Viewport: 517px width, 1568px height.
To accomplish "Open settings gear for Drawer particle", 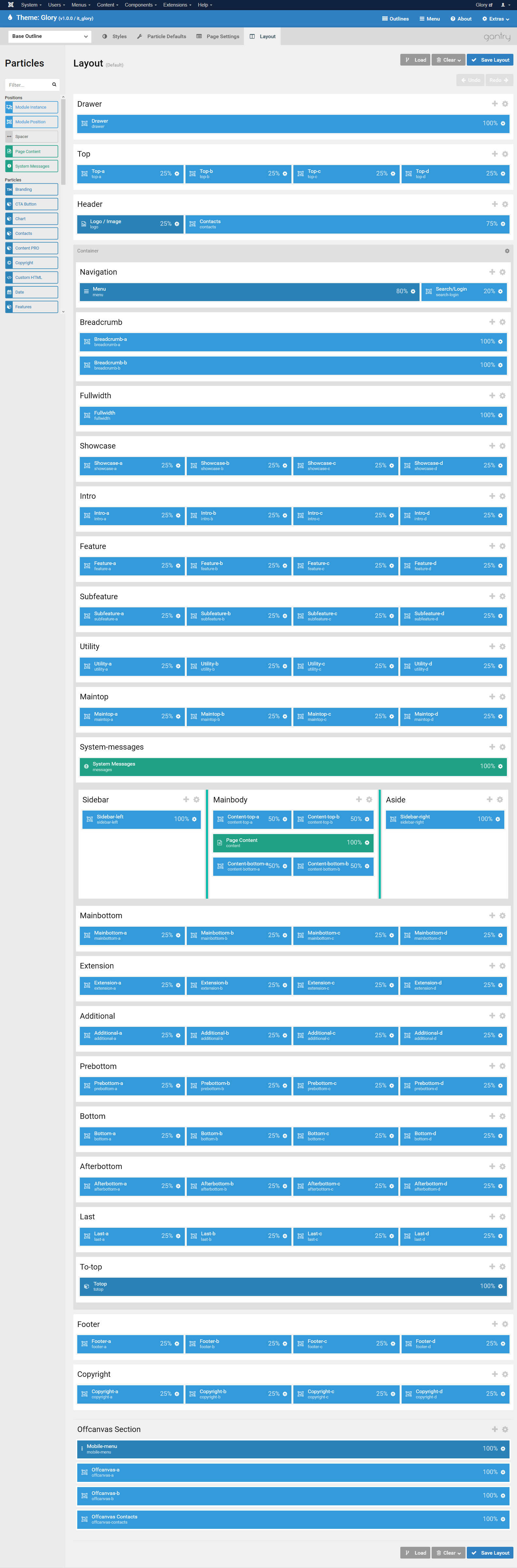I will coord(502,124).
